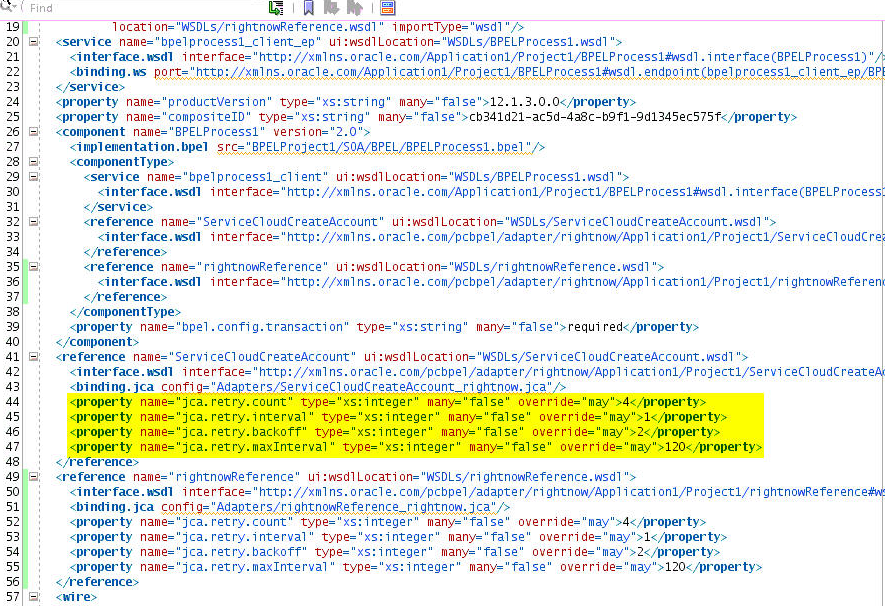
Task: Click the productVersion value 12.1.3.0.0
Action: pyautogui.click(x=524, y=102)
